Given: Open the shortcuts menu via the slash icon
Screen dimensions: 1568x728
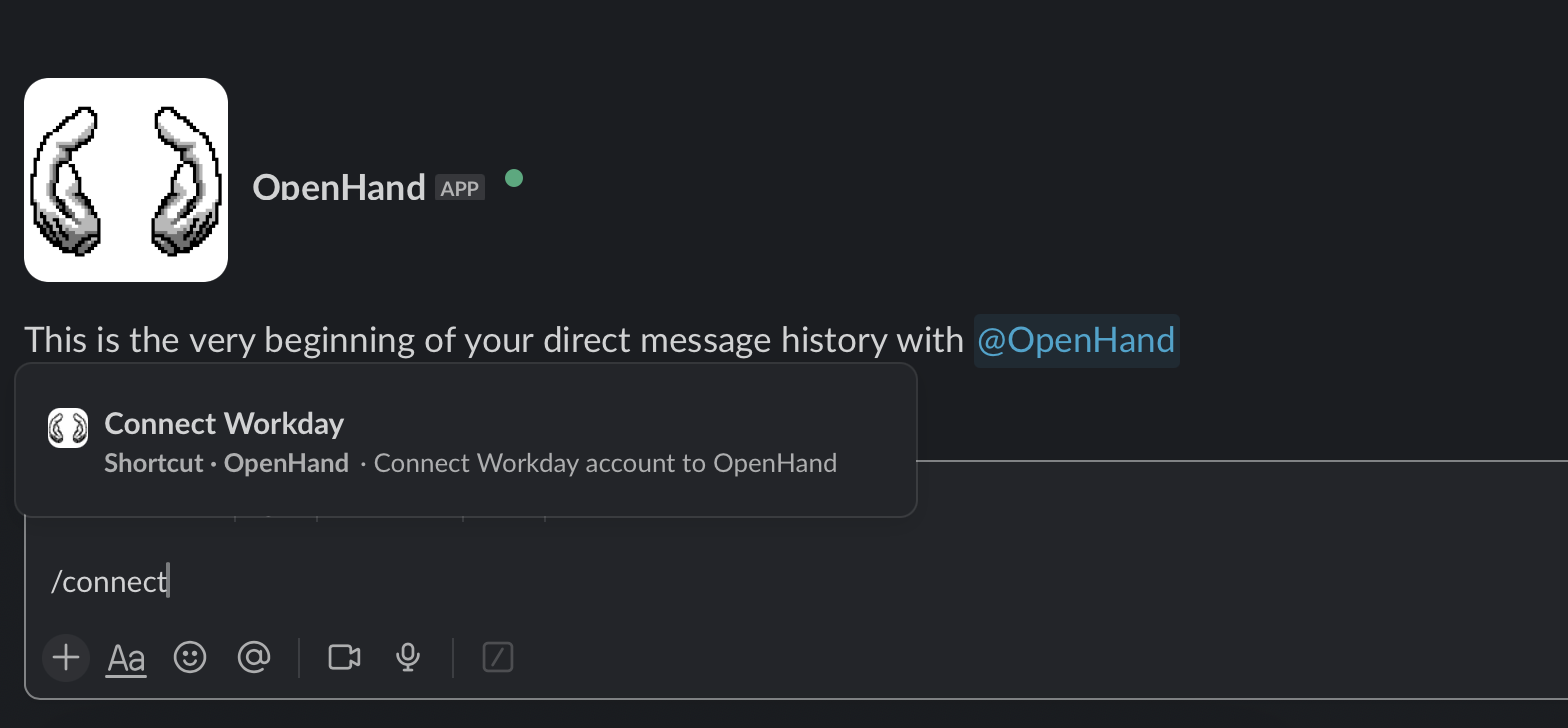Looking at the screenshot, I should 497,657.
